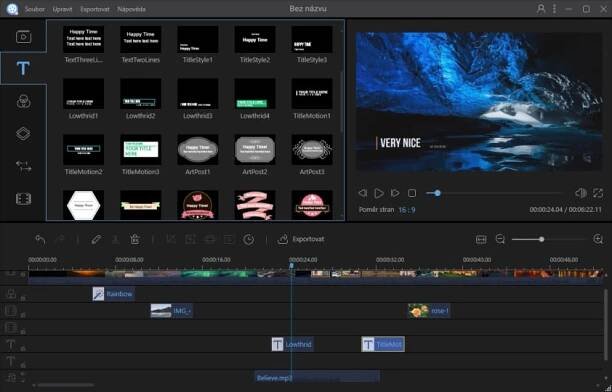The width and height of the screenshot is (612, 392).
Task: Toggle lock on the first overlay track
Action: tap(23, 315)
